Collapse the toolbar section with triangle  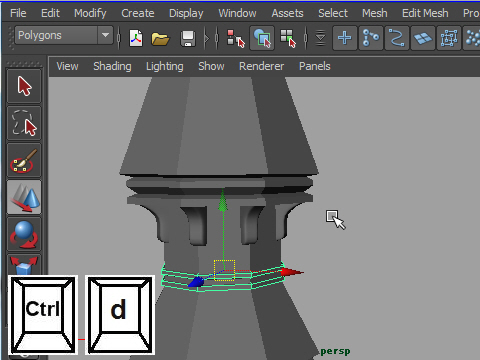pyautogui.click(x=207, y=38)
